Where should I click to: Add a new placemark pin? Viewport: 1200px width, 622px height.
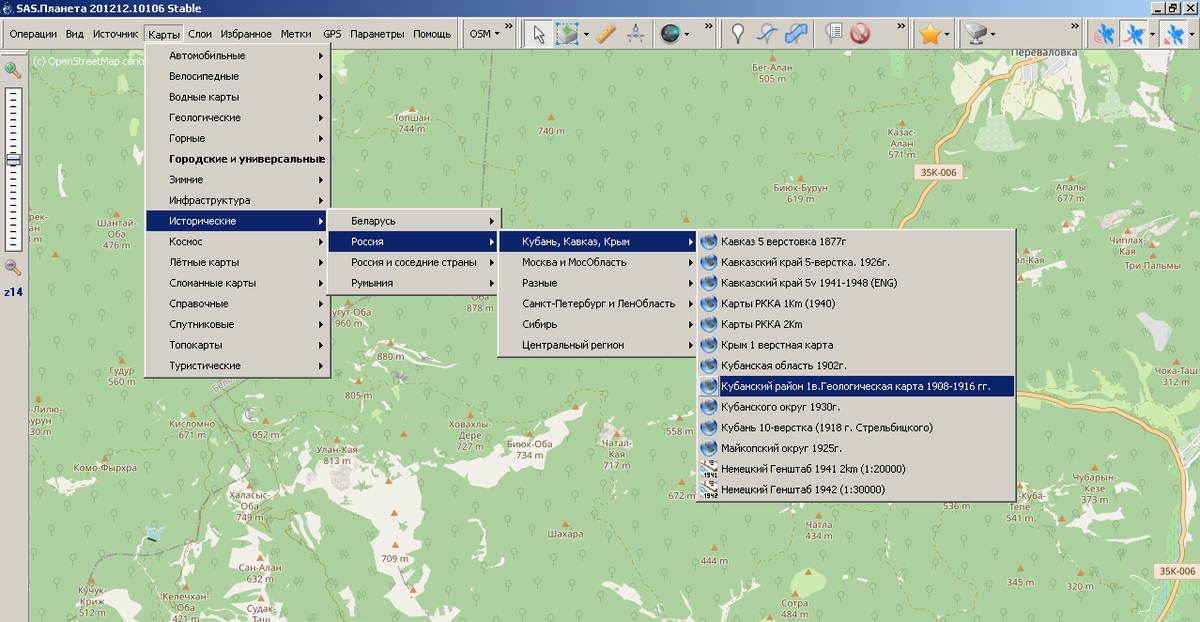pos(738,34)
